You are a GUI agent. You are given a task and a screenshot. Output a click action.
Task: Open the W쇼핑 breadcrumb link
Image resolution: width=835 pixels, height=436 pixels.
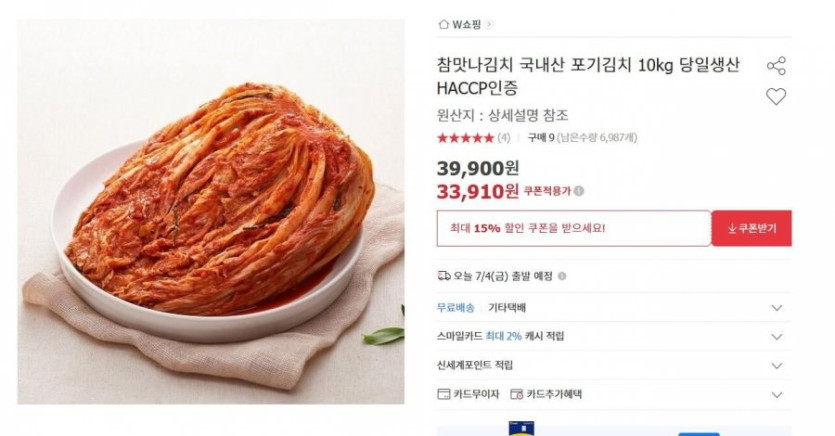[x=466, y=24]
